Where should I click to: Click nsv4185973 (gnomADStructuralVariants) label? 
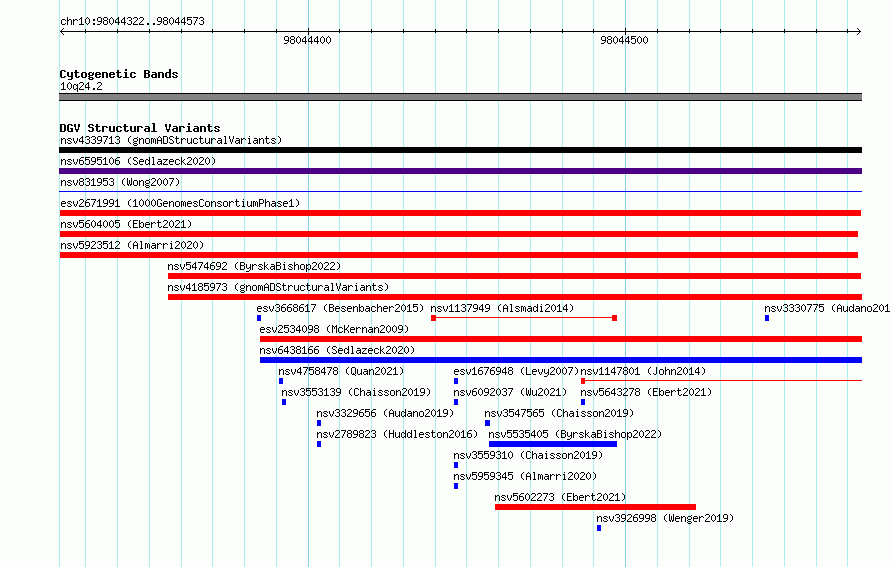click(278, 287)
